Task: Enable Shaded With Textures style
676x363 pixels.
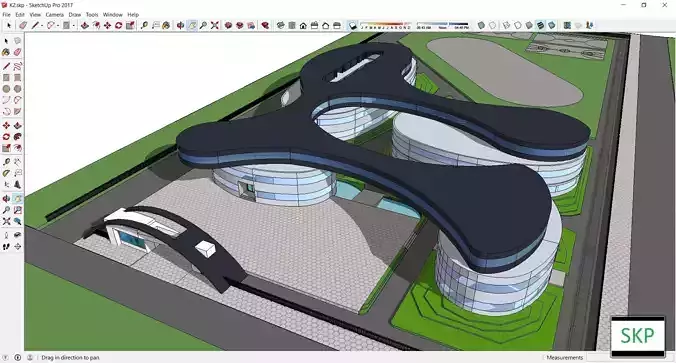Action: pos(540,26)
